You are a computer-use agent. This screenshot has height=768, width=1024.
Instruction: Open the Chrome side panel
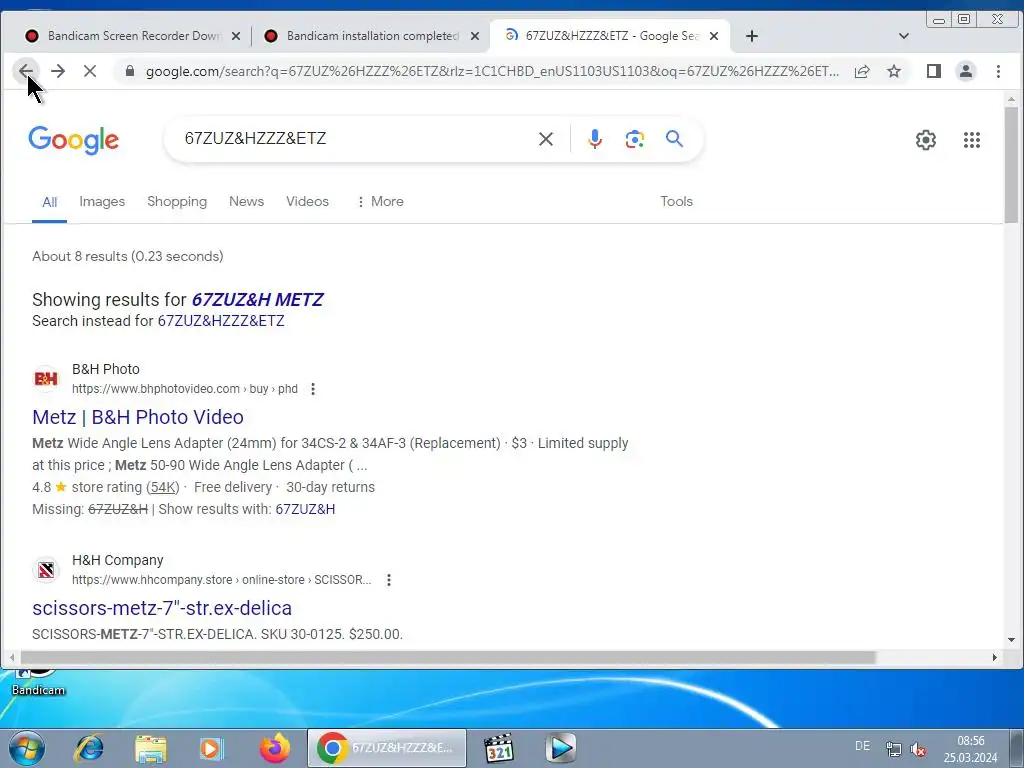pos(934,71)
